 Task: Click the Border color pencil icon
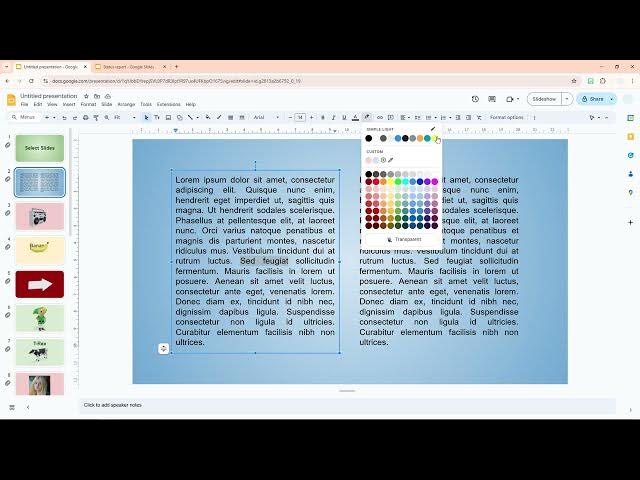click(x=219, y=118)
